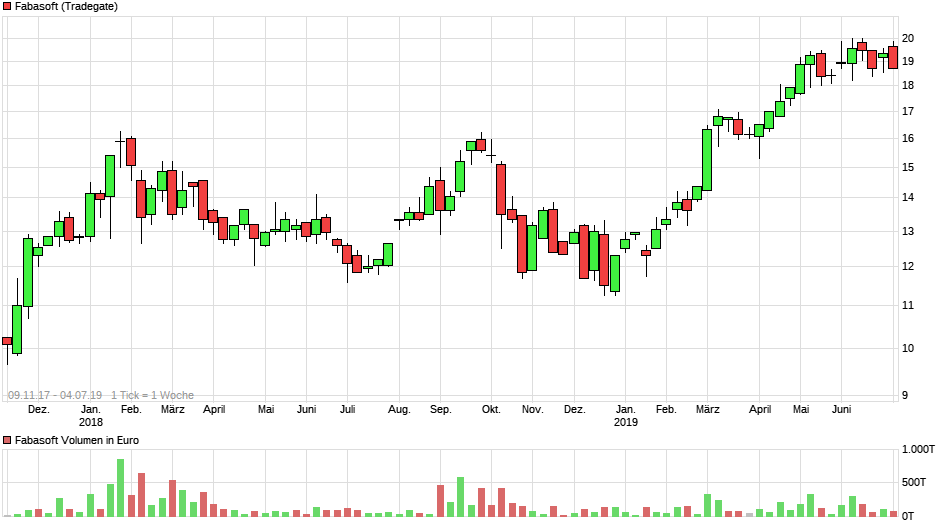Screen dimensions: 940x526
Task: Click the "Juli" time axis label
Action: 348,409
